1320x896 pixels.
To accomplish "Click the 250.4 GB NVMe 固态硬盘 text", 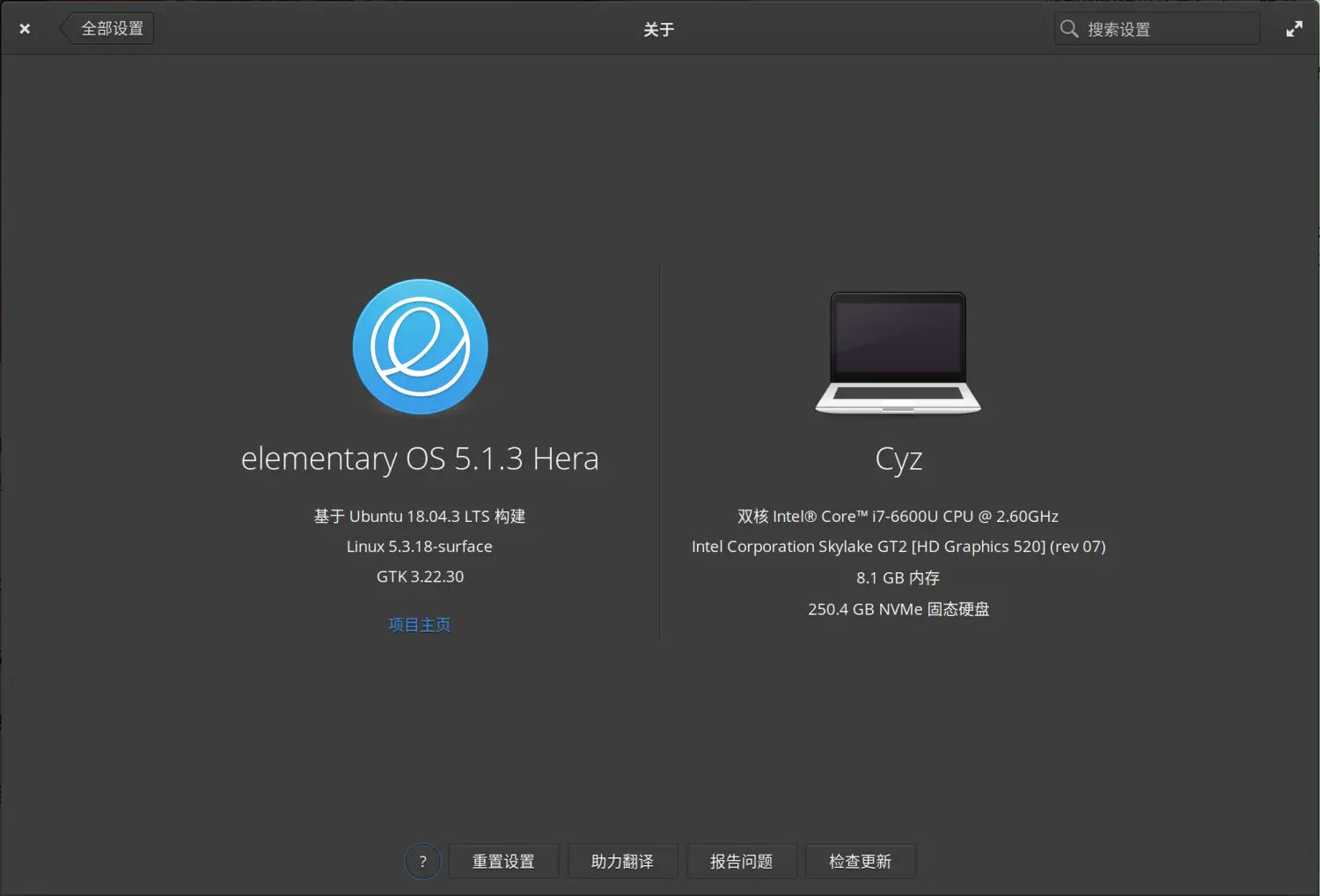I will click(898, 609).
